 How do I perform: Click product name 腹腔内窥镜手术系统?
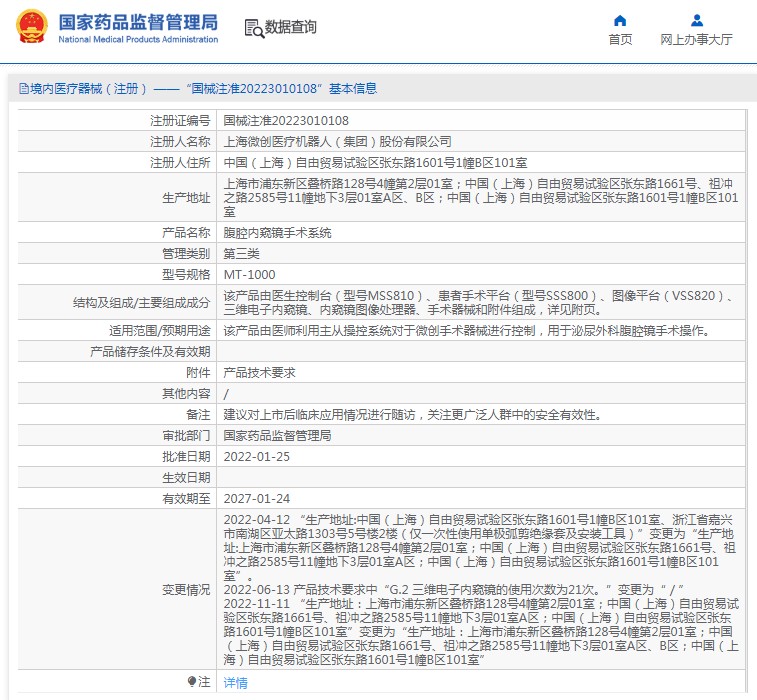tap(277, 233)
